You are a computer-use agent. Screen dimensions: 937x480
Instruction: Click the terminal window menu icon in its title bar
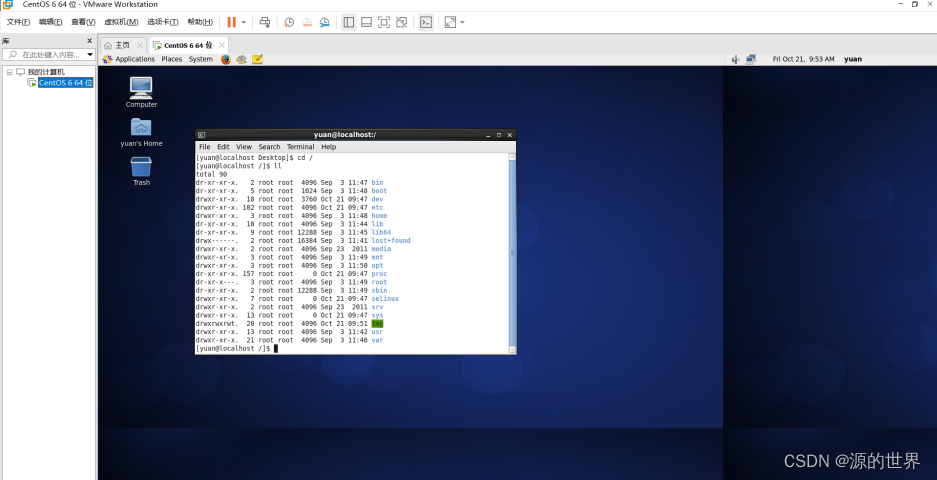point(201,135)
